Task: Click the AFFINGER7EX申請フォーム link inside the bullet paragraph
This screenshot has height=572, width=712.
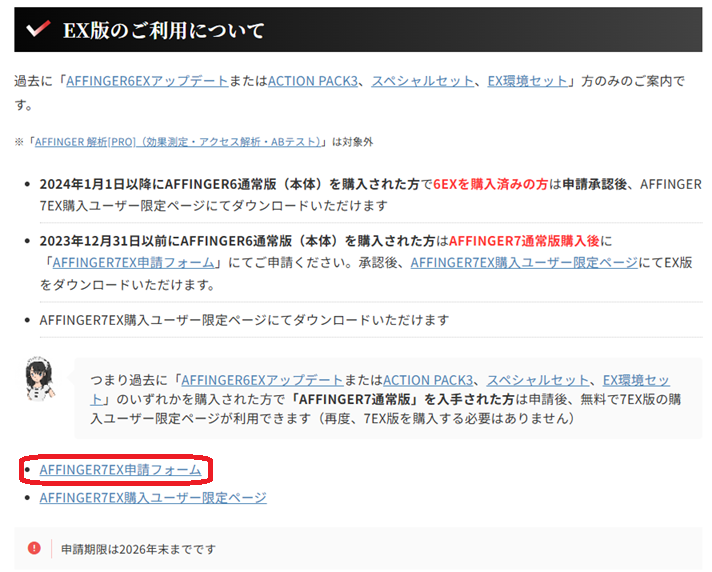Action: click(133, 262)
